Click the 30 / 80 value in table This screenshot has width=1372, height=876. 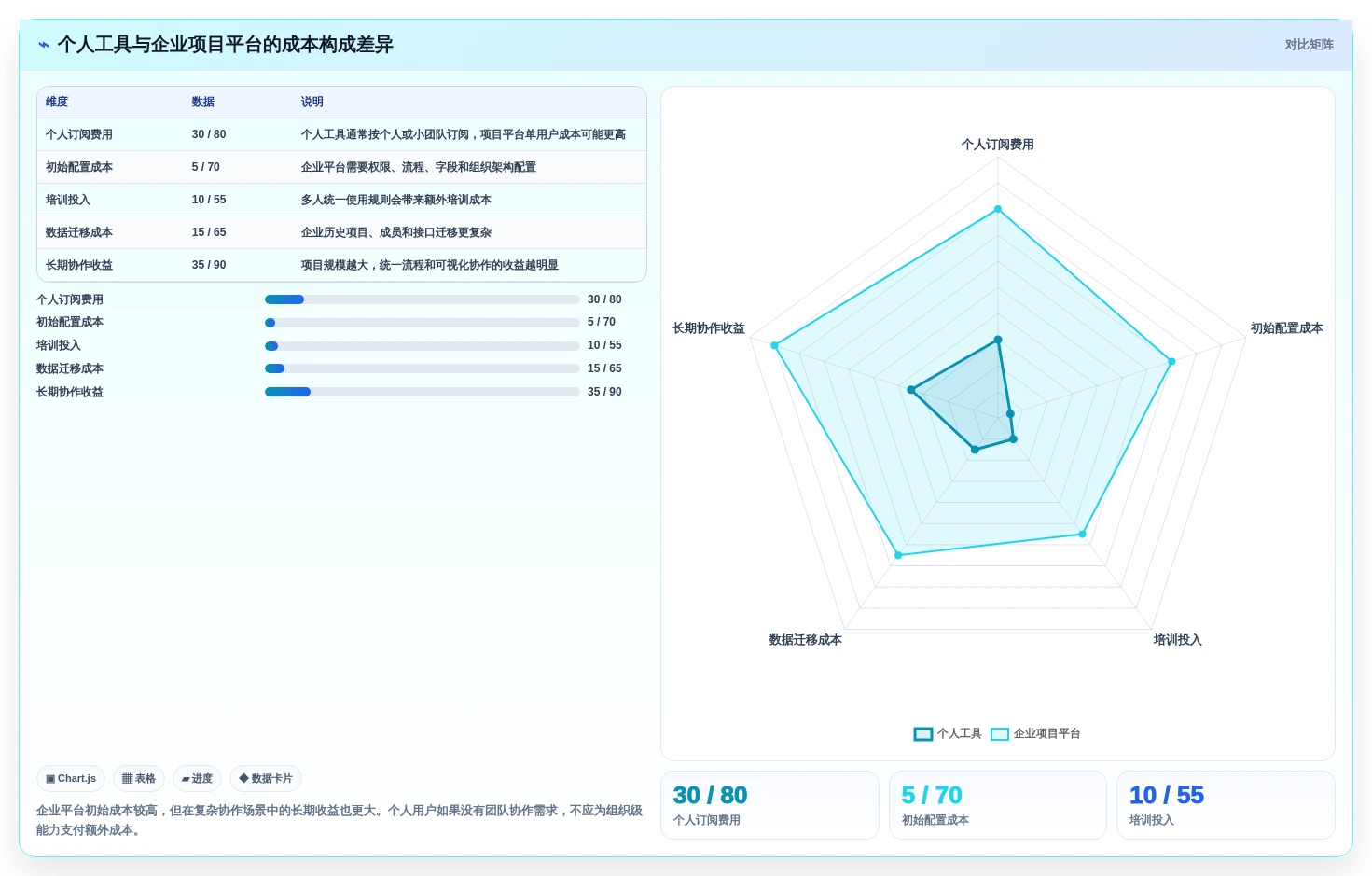tap(209, 134)
